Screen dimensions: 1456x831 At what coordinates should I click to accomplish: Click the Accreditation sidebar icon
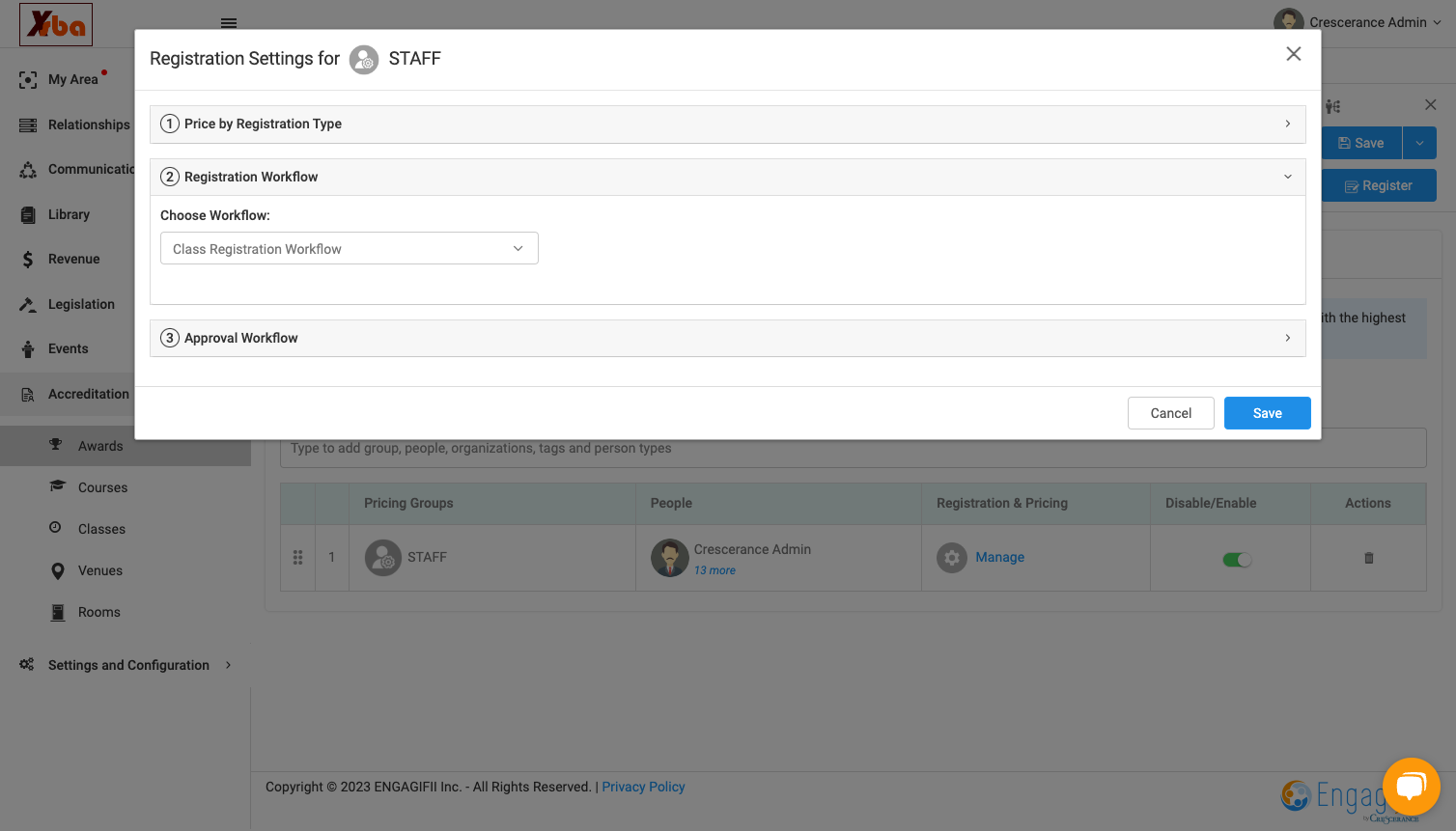(x=28, y=395)
